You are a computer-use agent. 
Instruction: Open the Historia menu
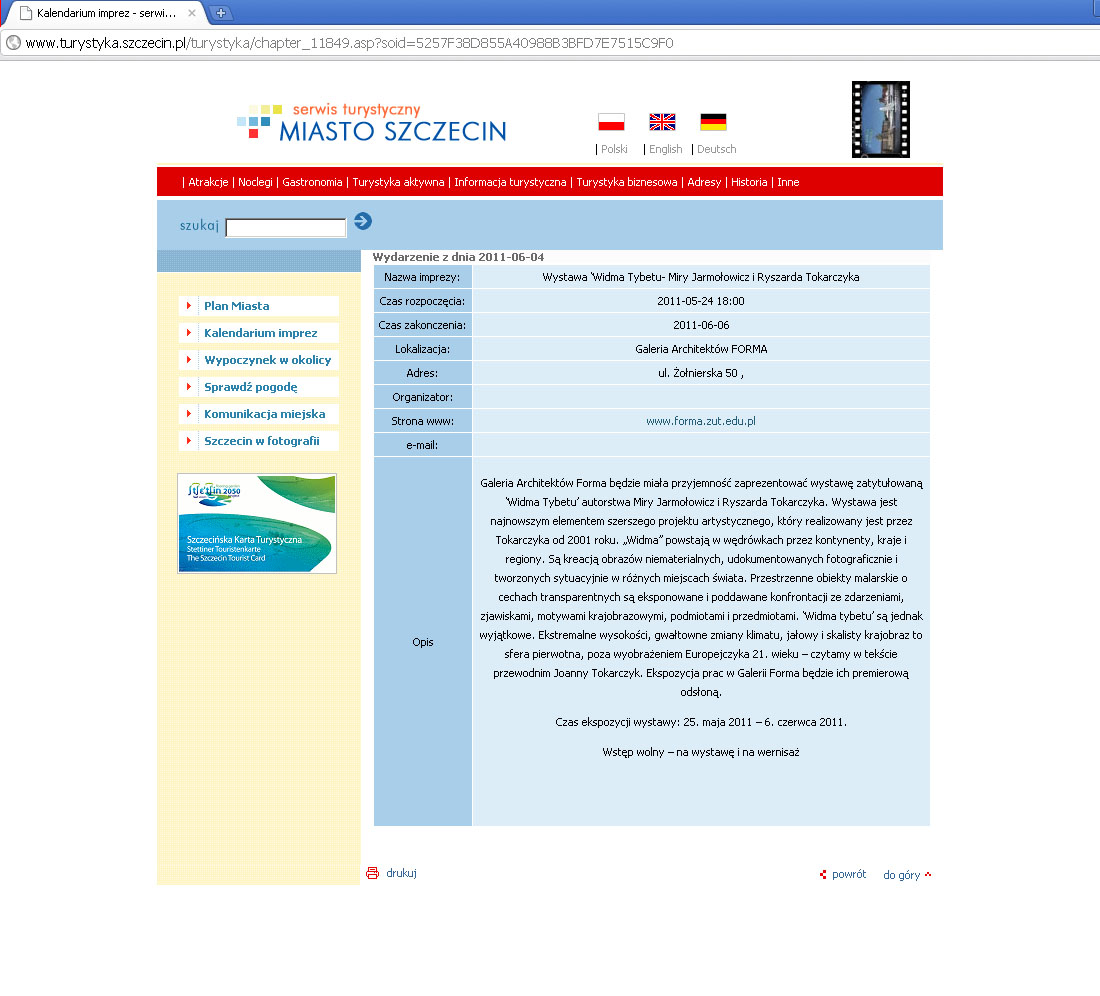click(749, 182)
